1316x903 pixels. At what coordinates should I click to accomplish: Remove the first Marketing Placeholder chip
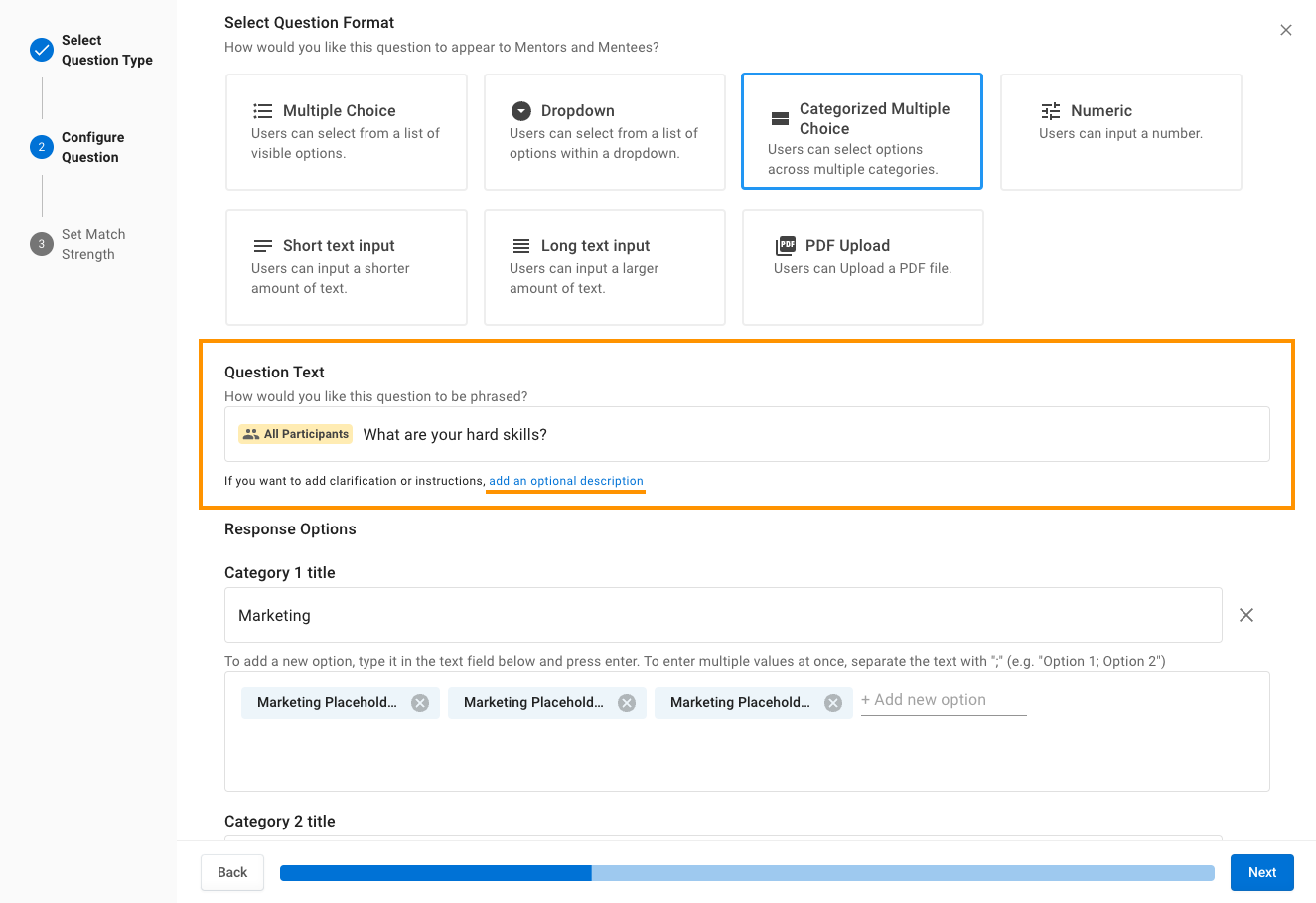420,703
